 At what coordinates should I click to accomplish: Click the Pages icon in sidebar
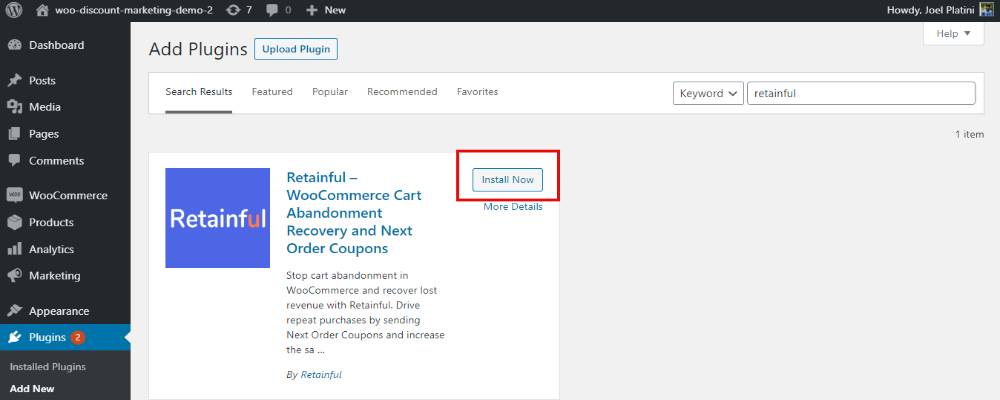coord(15,134)
